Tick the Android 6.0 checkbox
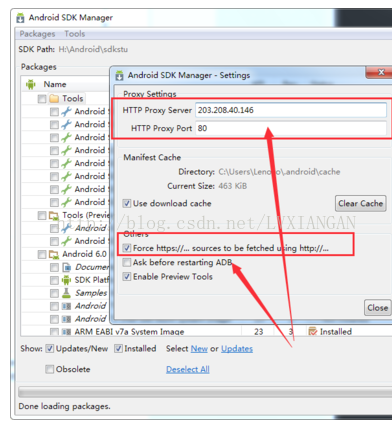Image resolution: width=392 pixels, height=424 pixels. tap(42, 255)
